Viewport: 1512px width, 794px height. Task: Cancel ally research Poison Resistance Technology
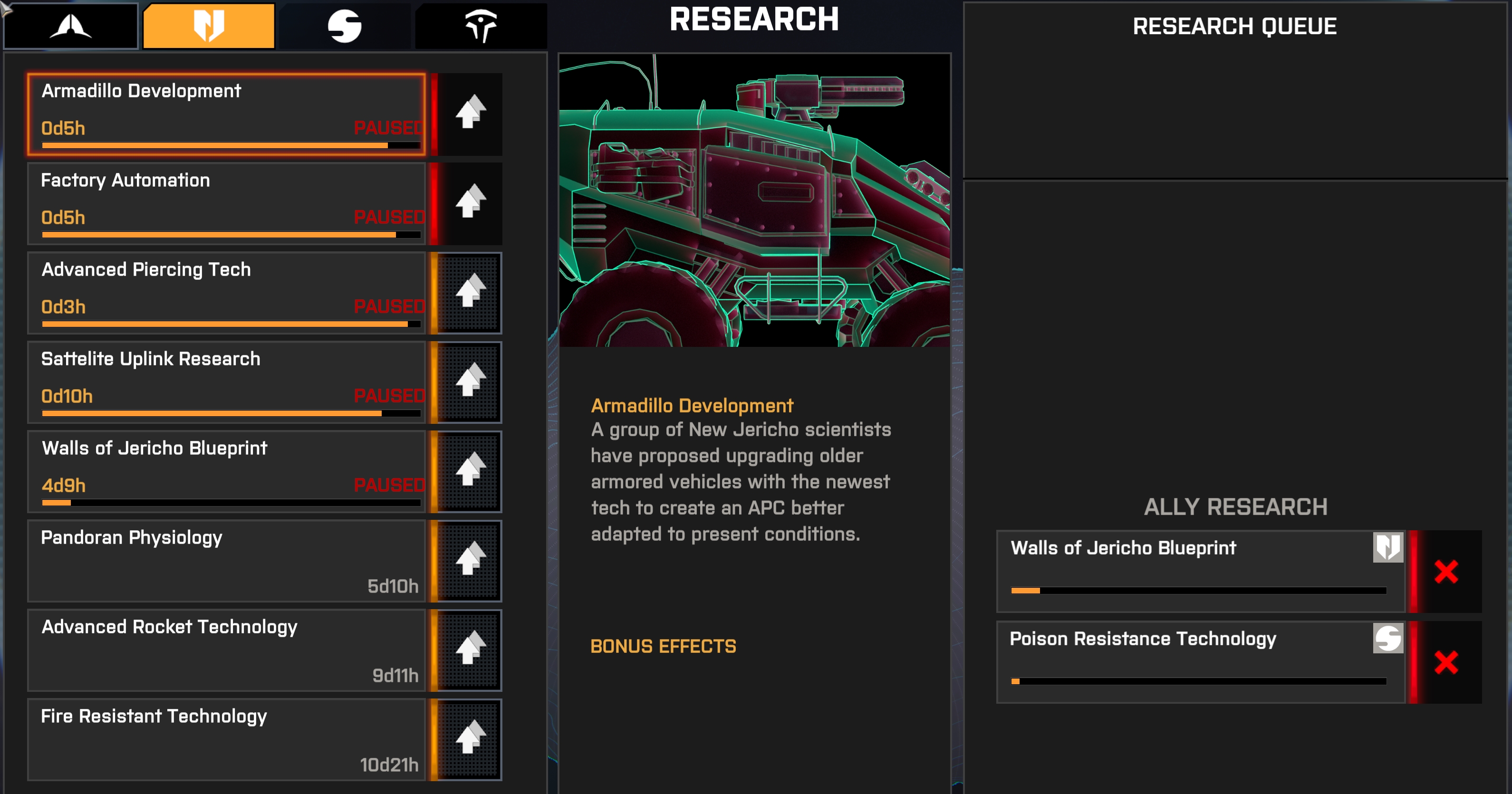pos(1445,662)
